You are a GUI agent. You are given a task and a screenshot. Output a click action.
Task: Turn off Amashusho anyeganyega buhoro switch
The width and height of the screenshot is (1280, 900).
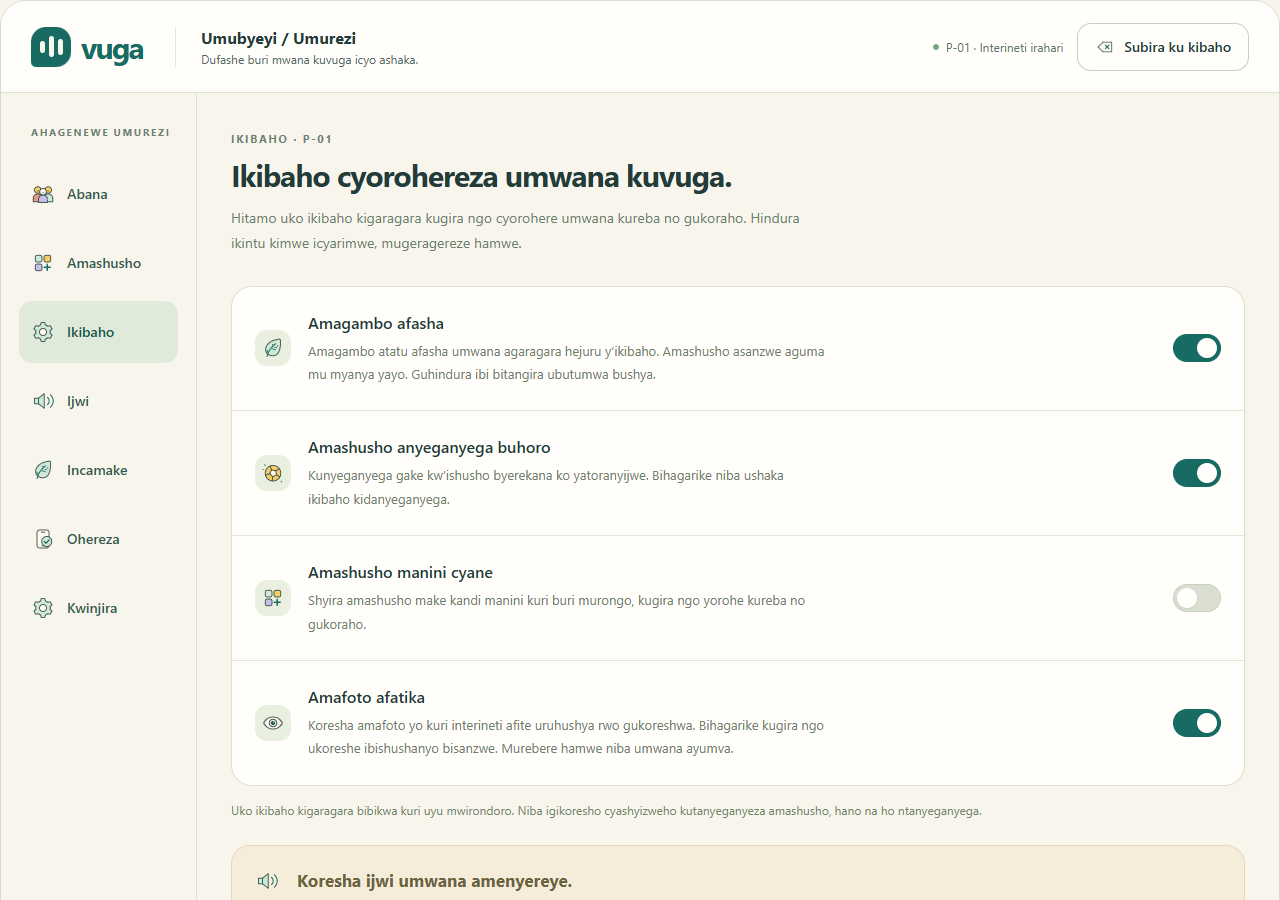pyautogui.click(x=1197, y=473)
